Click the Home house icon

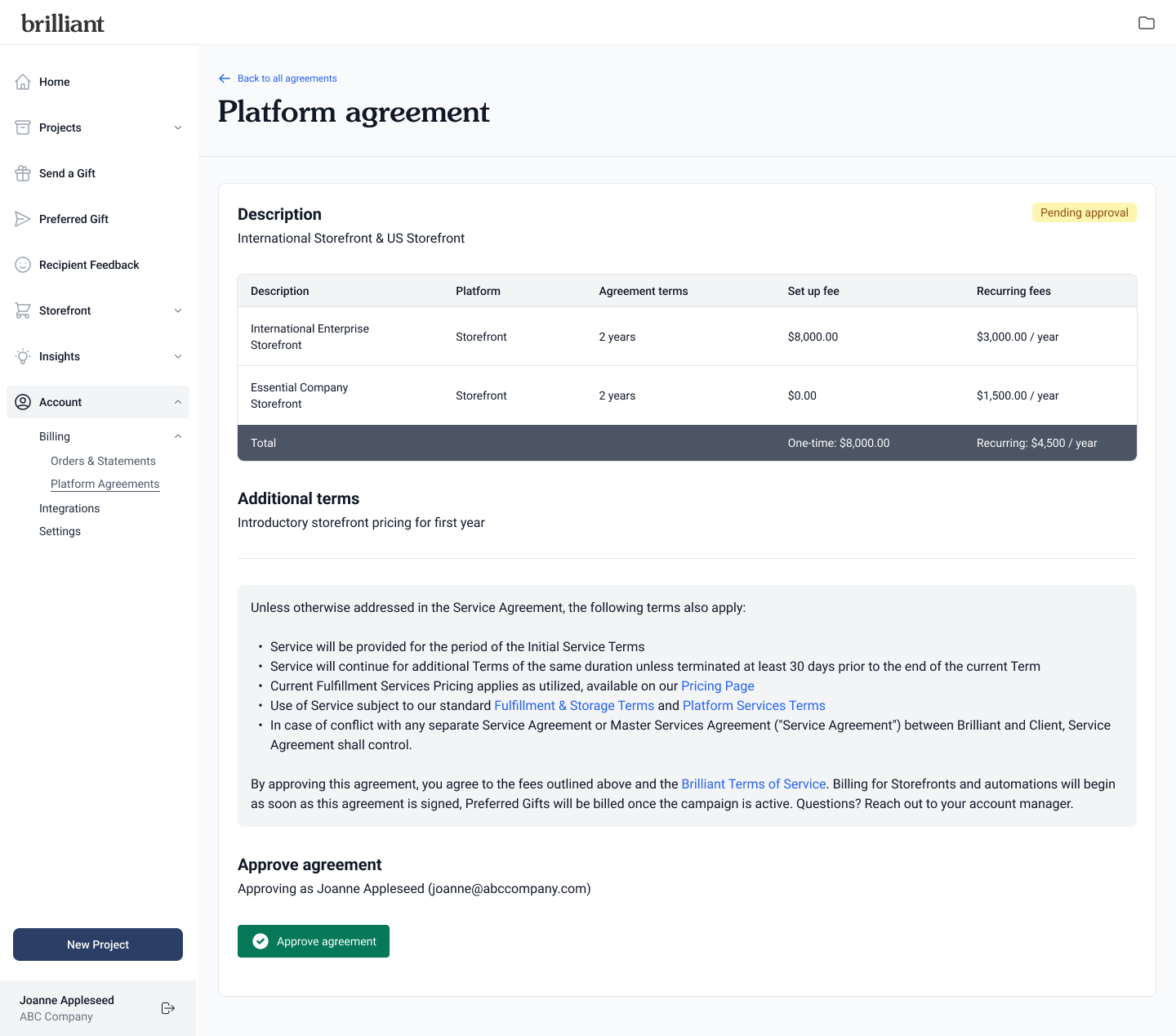(x=23, y=82)
